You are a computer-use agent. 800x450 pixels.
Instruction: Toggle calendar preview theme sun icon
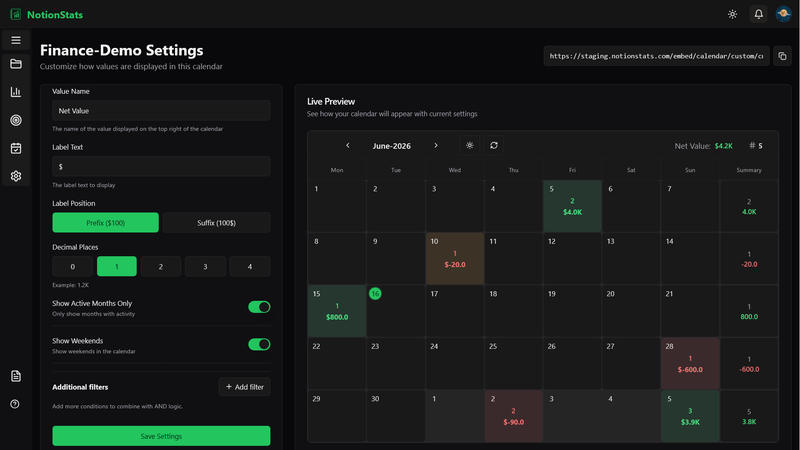[x=469, y=145]
